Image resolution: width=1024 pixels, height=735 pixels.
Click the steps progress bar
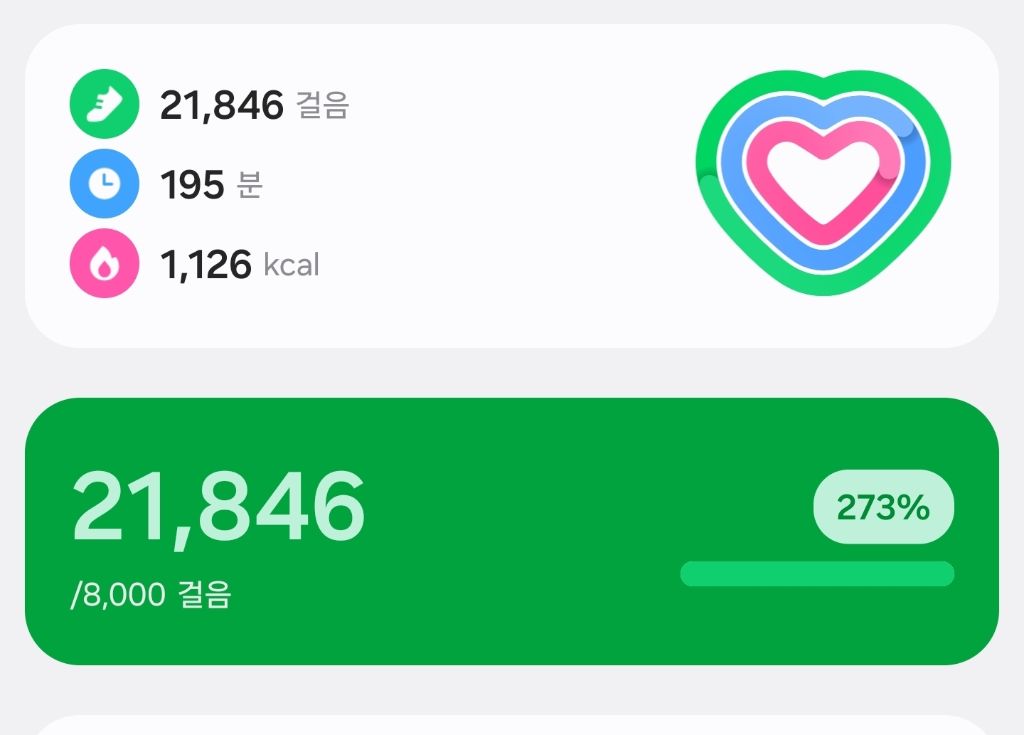[x=817, y=574]
